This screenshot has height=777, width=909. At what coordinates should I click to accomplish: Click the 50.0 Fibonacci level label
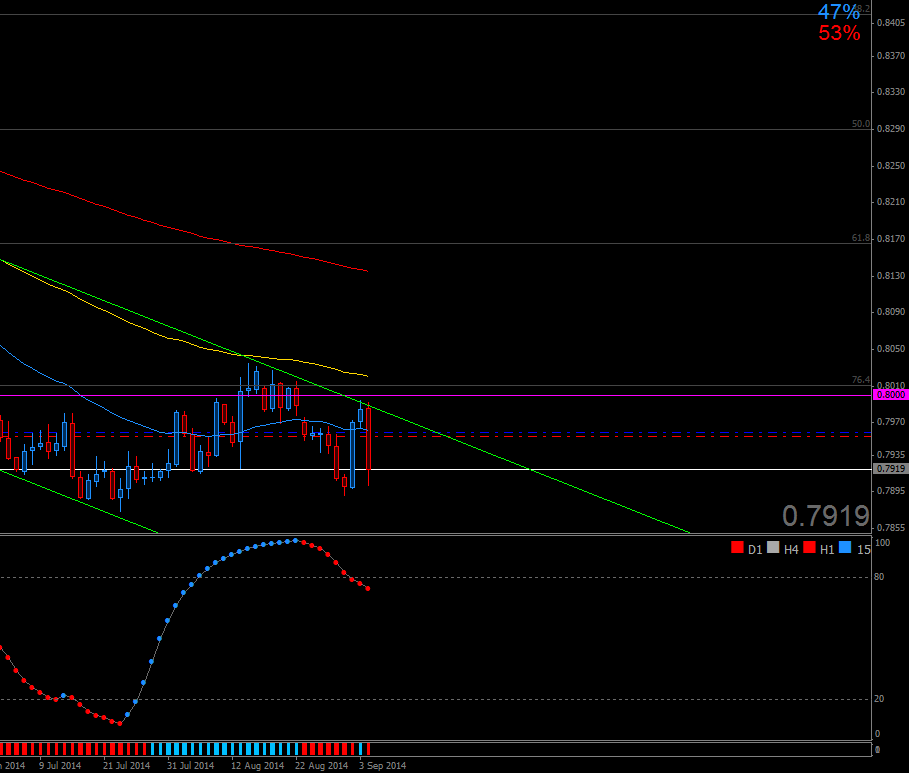pyautogui.click(x=861, y=124)
